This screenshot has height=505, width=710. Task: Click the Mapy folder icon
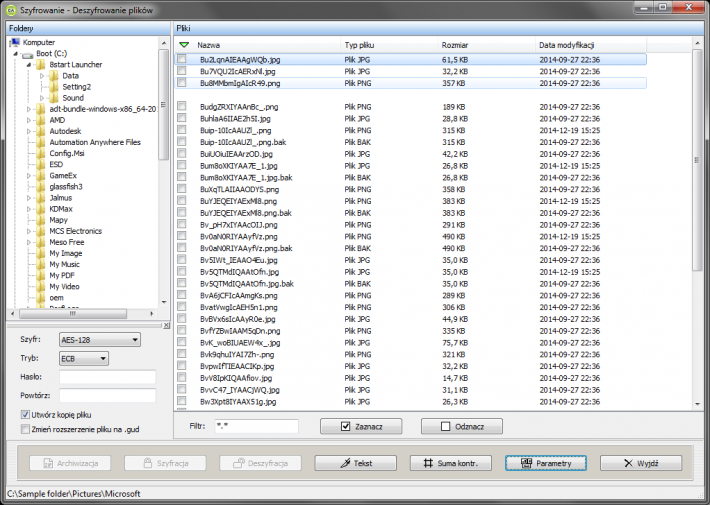click(41, 220)
